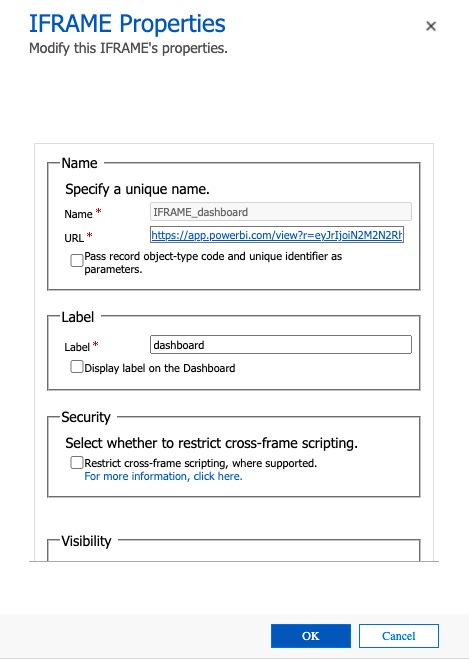469x659 pixels.
Task: Focus the Label text box containing dashboard
Action: [281, 345]
